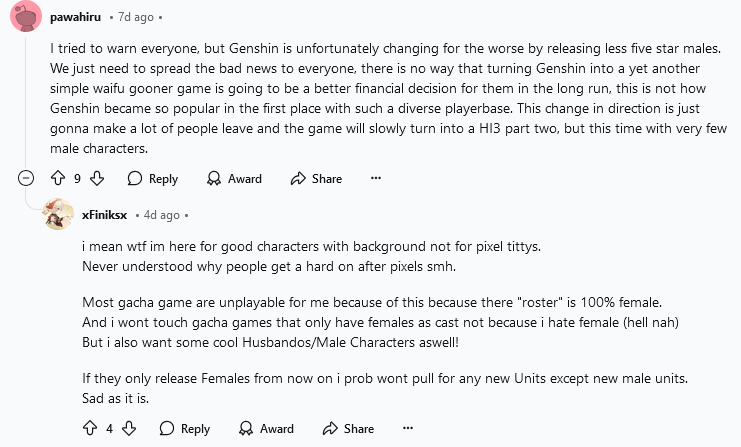Reply to xFiniksx's comment
741x447 pixels.
click(184, 428)
